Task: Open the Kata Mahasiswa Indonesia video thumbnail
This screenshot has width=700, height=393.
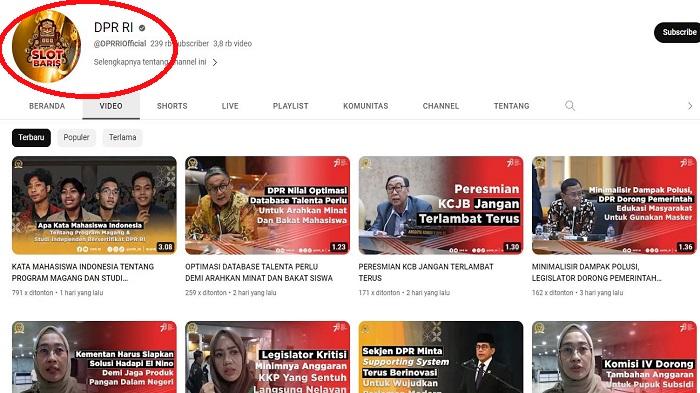Action: [94, 205]
